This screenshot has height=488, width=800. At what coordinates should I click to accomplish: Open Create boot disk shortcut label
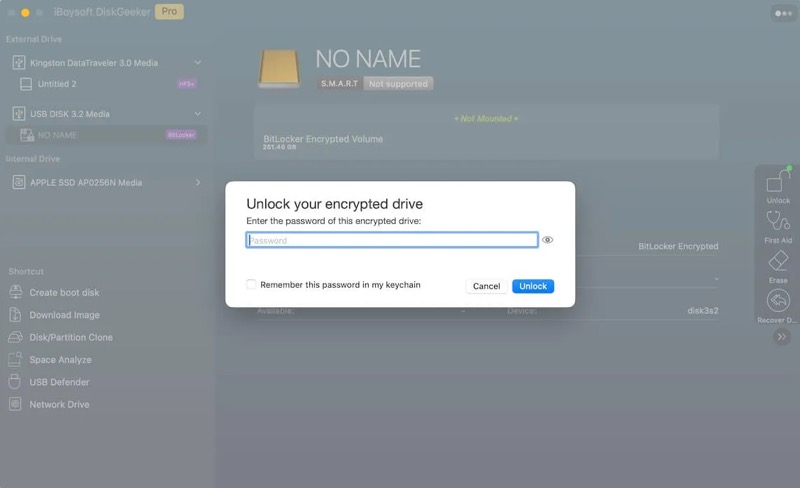tap(64, 292)
